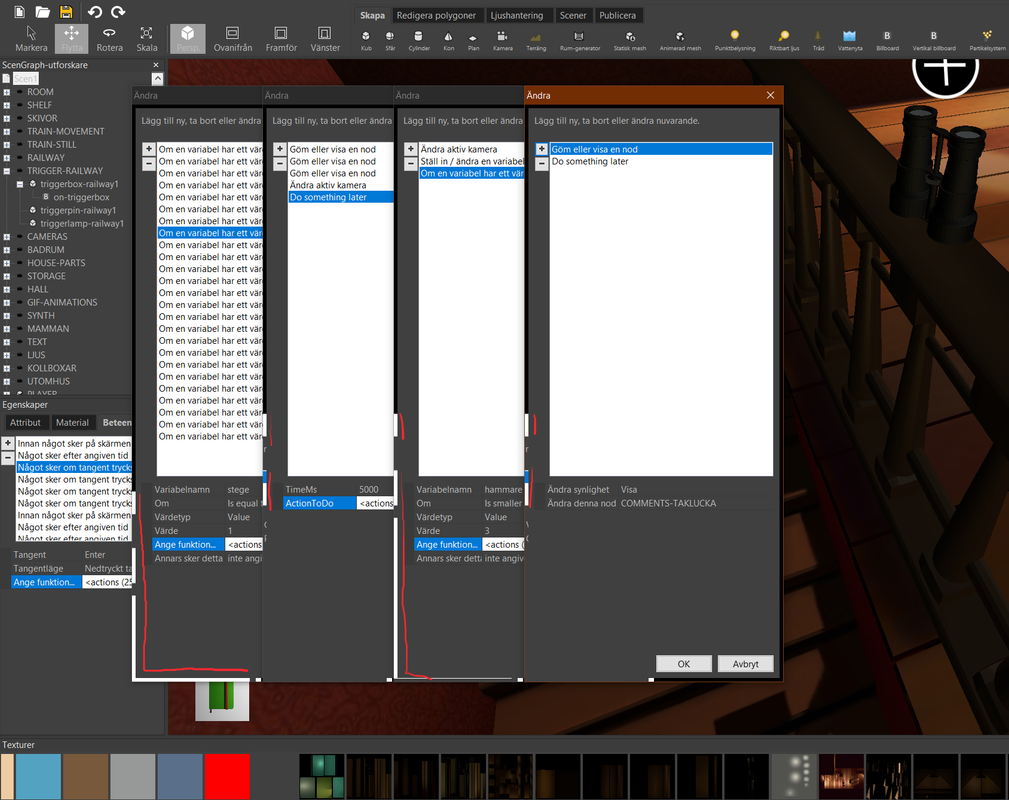Image resolution: width=1009 pixels, height=800 pixels.
Task: Remove a behavior with the minus button in Egenskaper
Action: pos(8,458)
